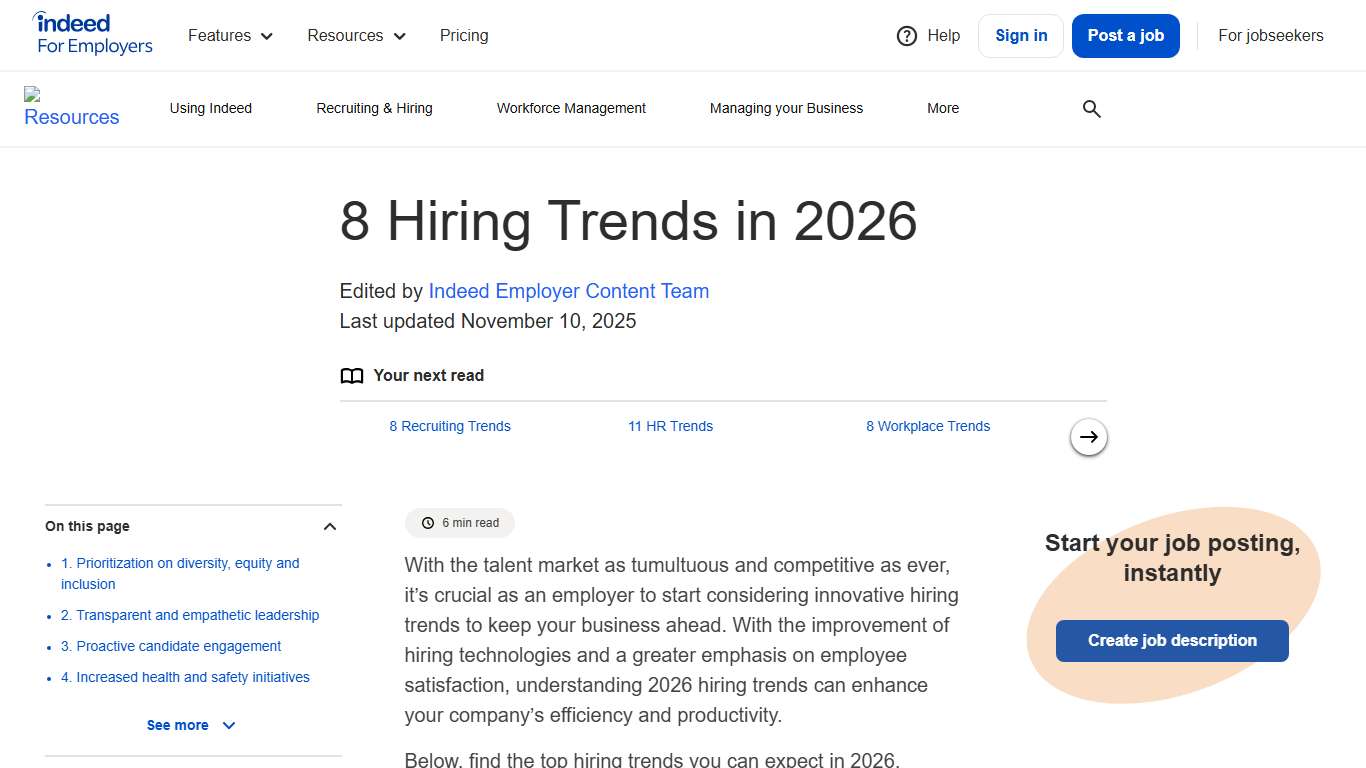Image resolution: width=1366 pixels, height=768 pixels.
Task: Expand the Features dropdown
Action: coord(230,35)
